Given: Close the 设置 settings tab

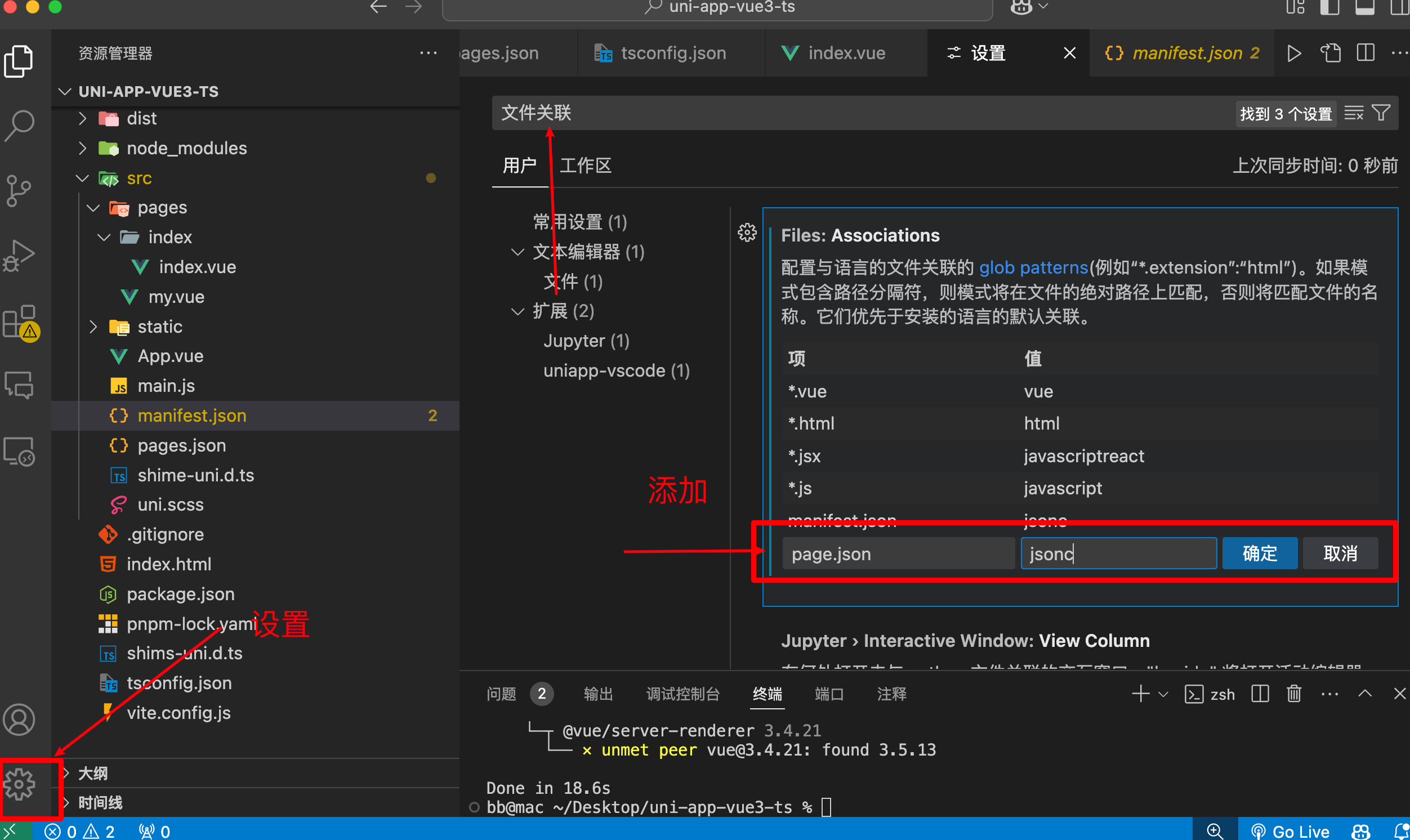Looking at the screenshot, I should 1069,53.
